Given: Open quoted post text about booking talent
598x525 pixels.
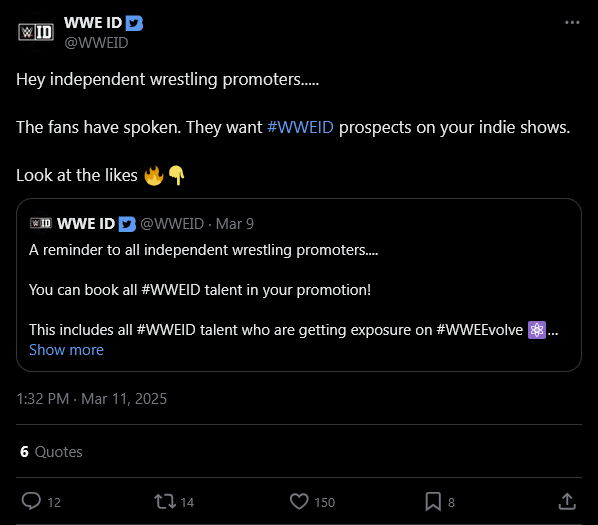Looking at the screenshot, I should [200, 290].
